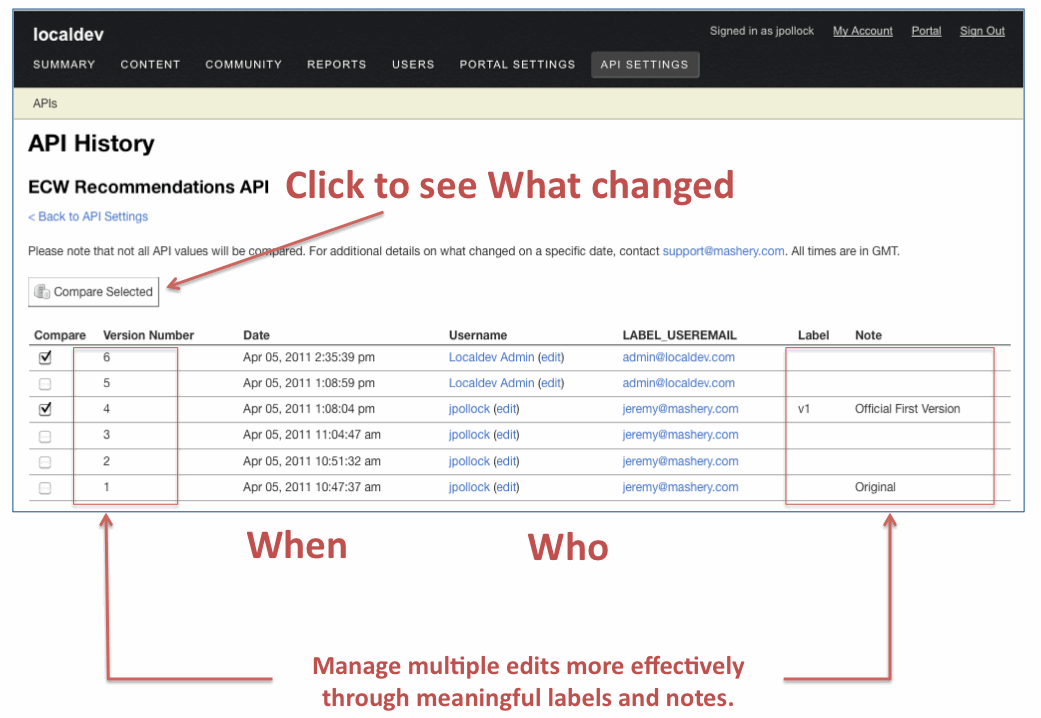Open jpollock user for version 4
This screenshot has width=1041, height=718.
pyautogui.click(x=469, y=409)
